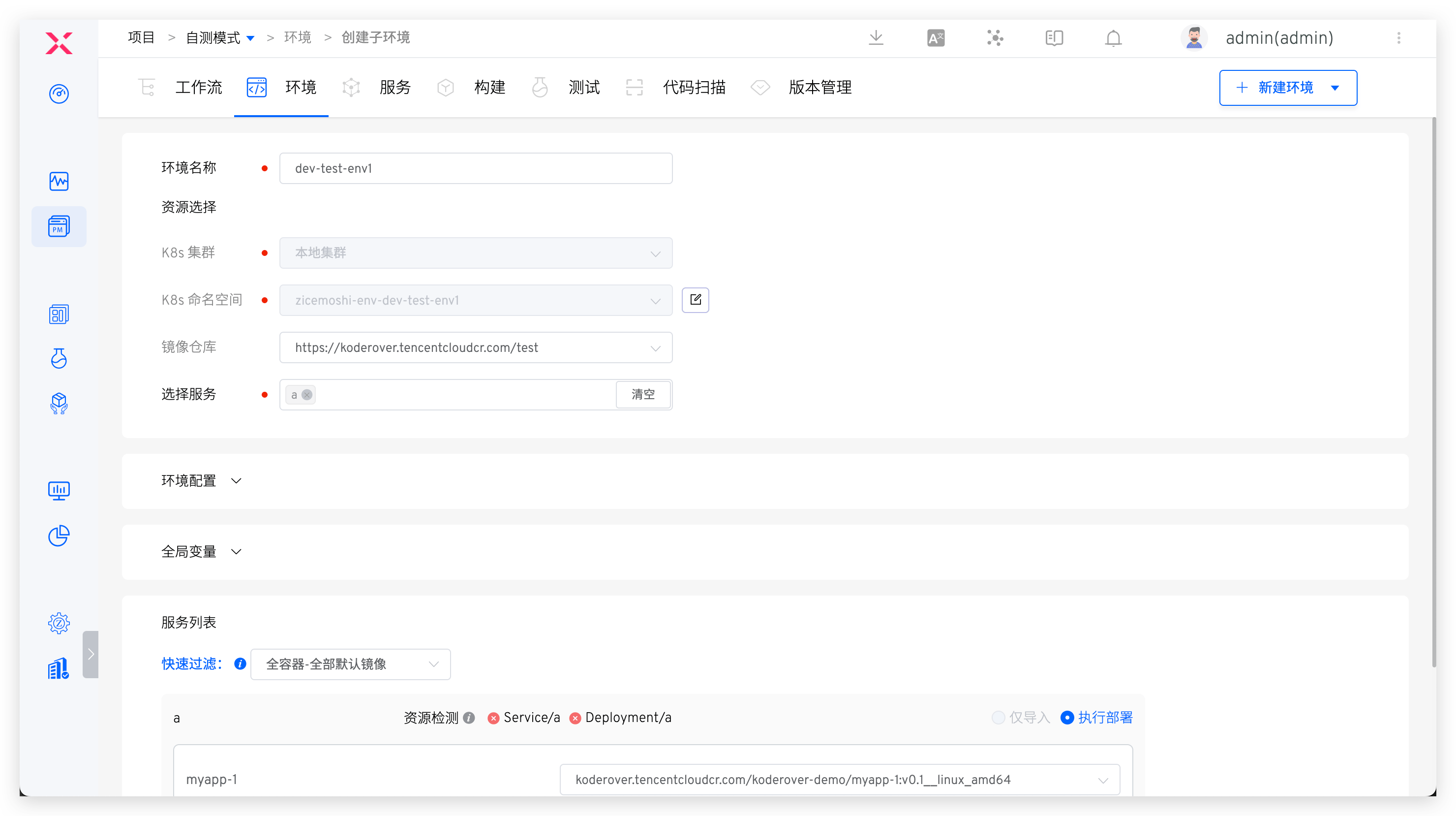Switch to the 代码扫描 tab

[694, 87]
